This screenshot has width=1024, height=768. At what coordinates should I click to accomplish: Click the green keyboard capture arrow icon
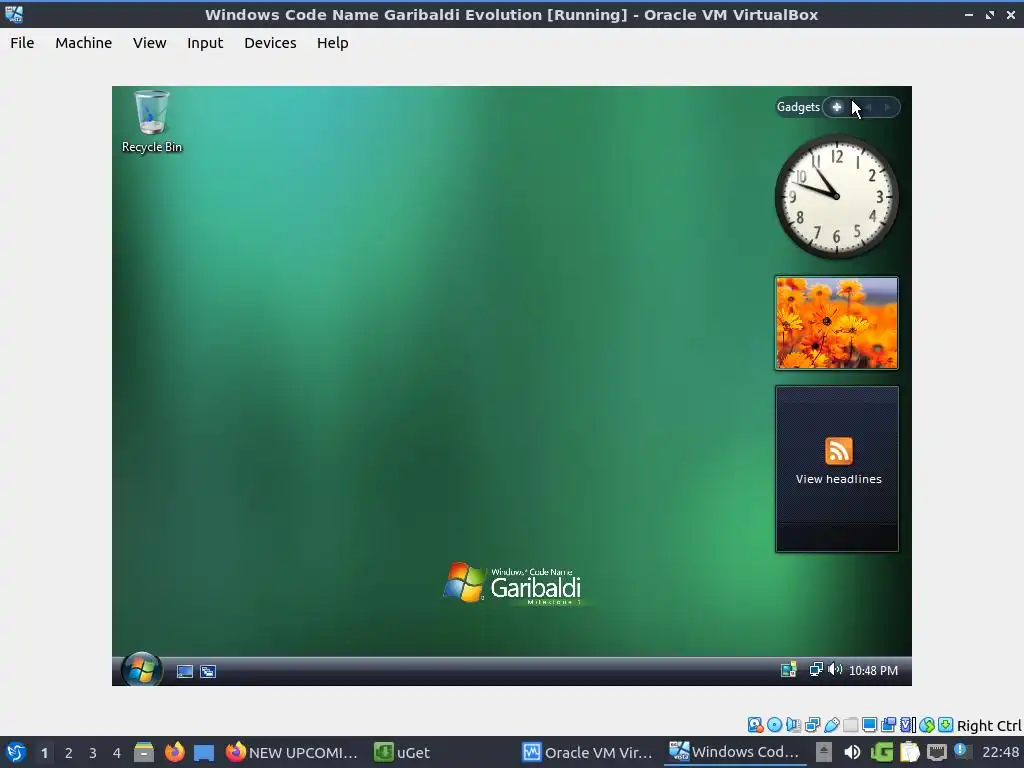pyautogui.click(x=946, y=725)
